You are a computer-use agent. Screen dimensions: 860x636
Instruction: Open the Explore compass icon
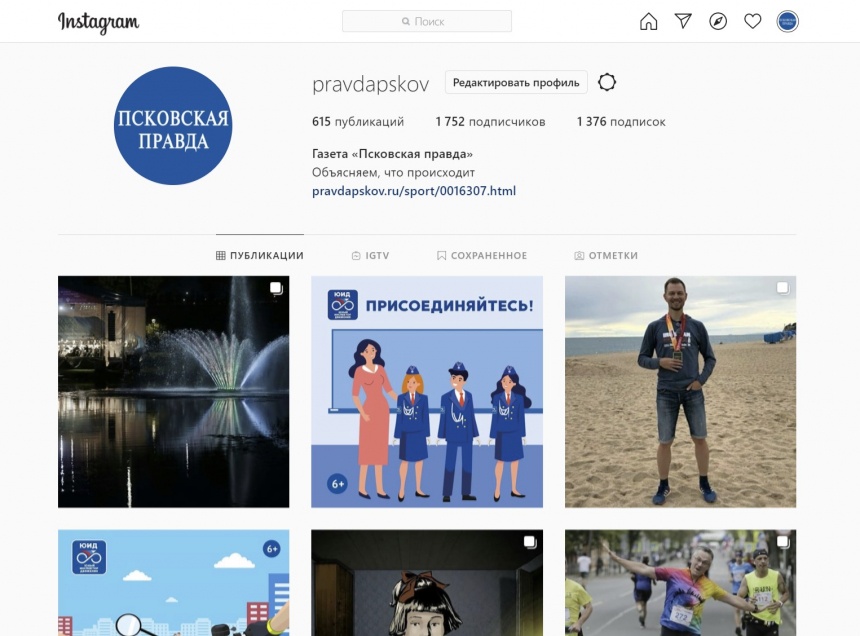(x=718, y=21)
